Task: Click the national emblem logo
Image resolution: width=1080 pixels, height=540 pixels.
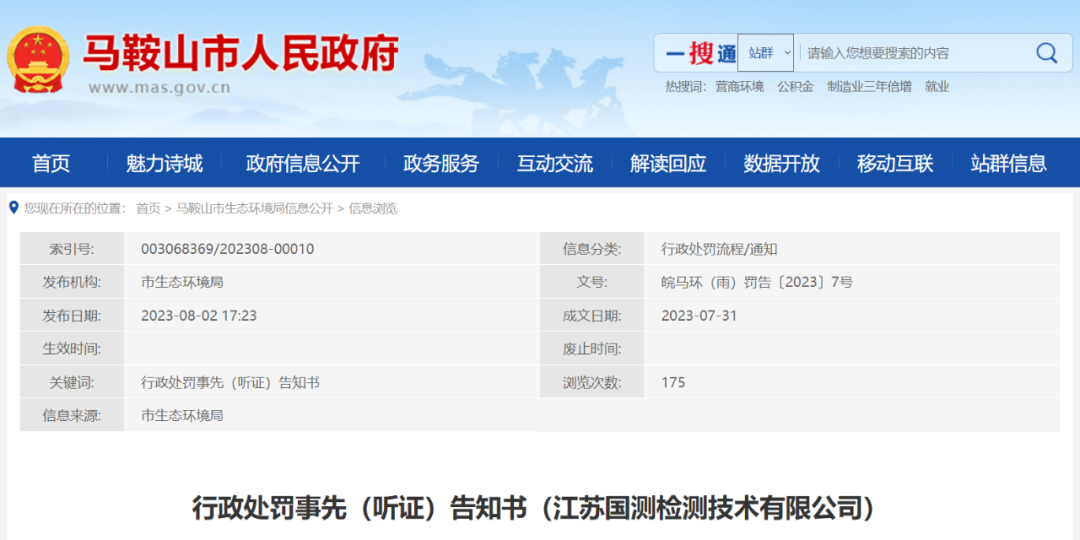Action: coord(38,60)
